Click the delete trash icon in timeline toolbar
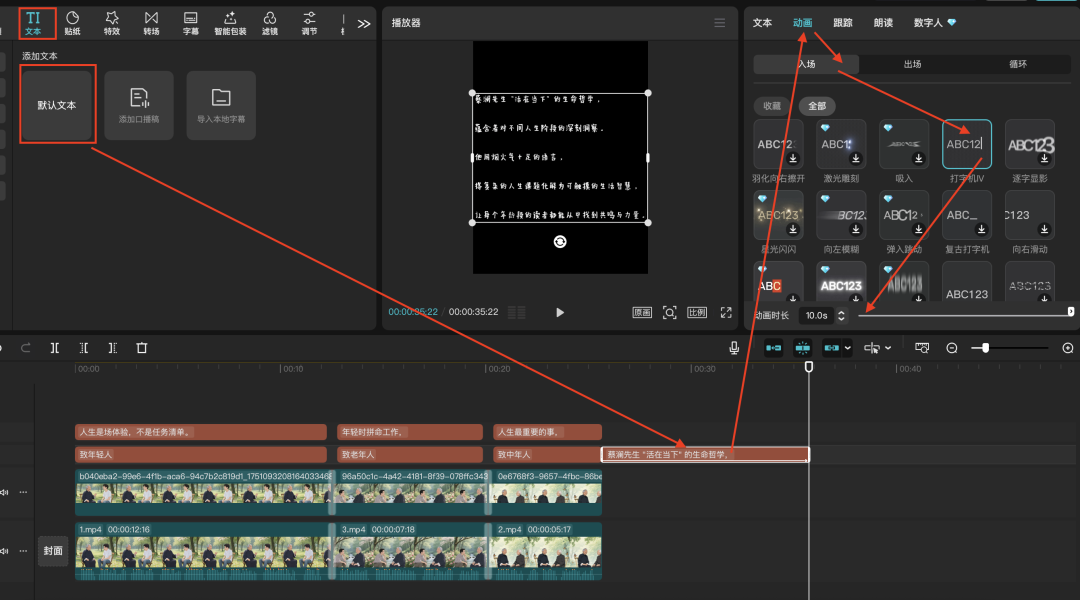 (142, 347)
